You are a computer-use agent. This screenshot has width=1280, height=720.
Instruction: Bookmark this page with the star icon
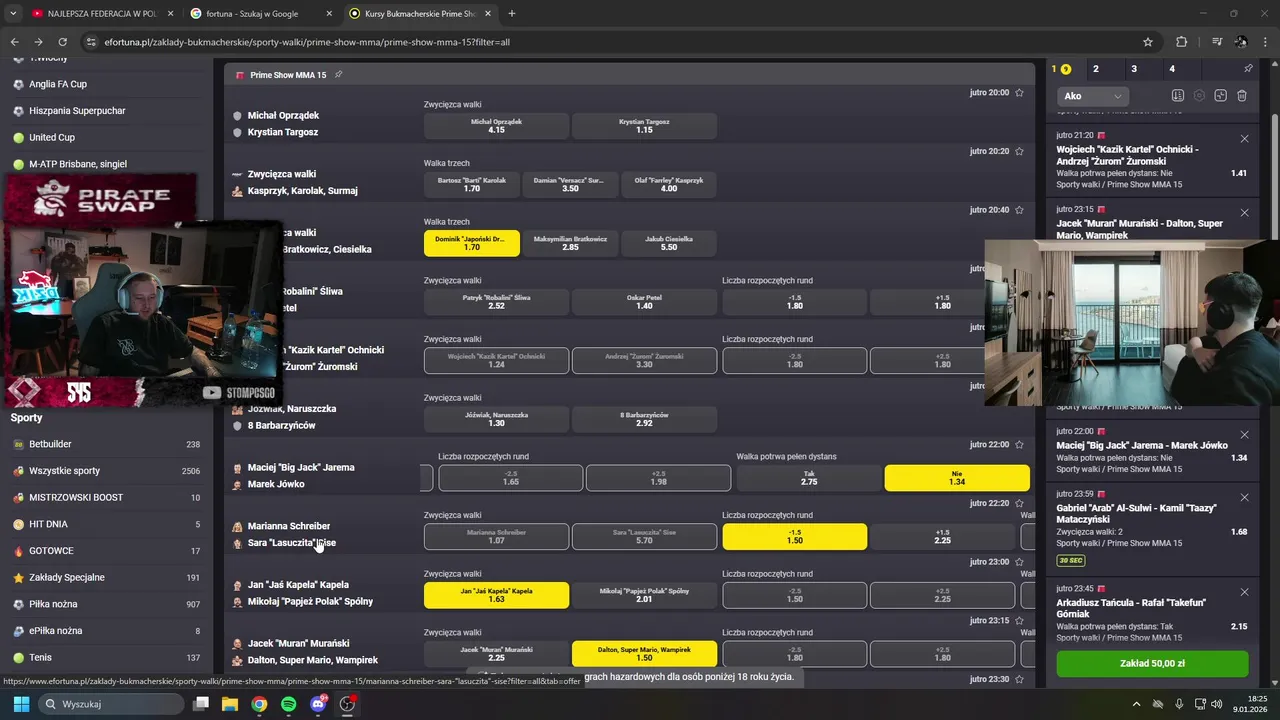(1148, 42)
